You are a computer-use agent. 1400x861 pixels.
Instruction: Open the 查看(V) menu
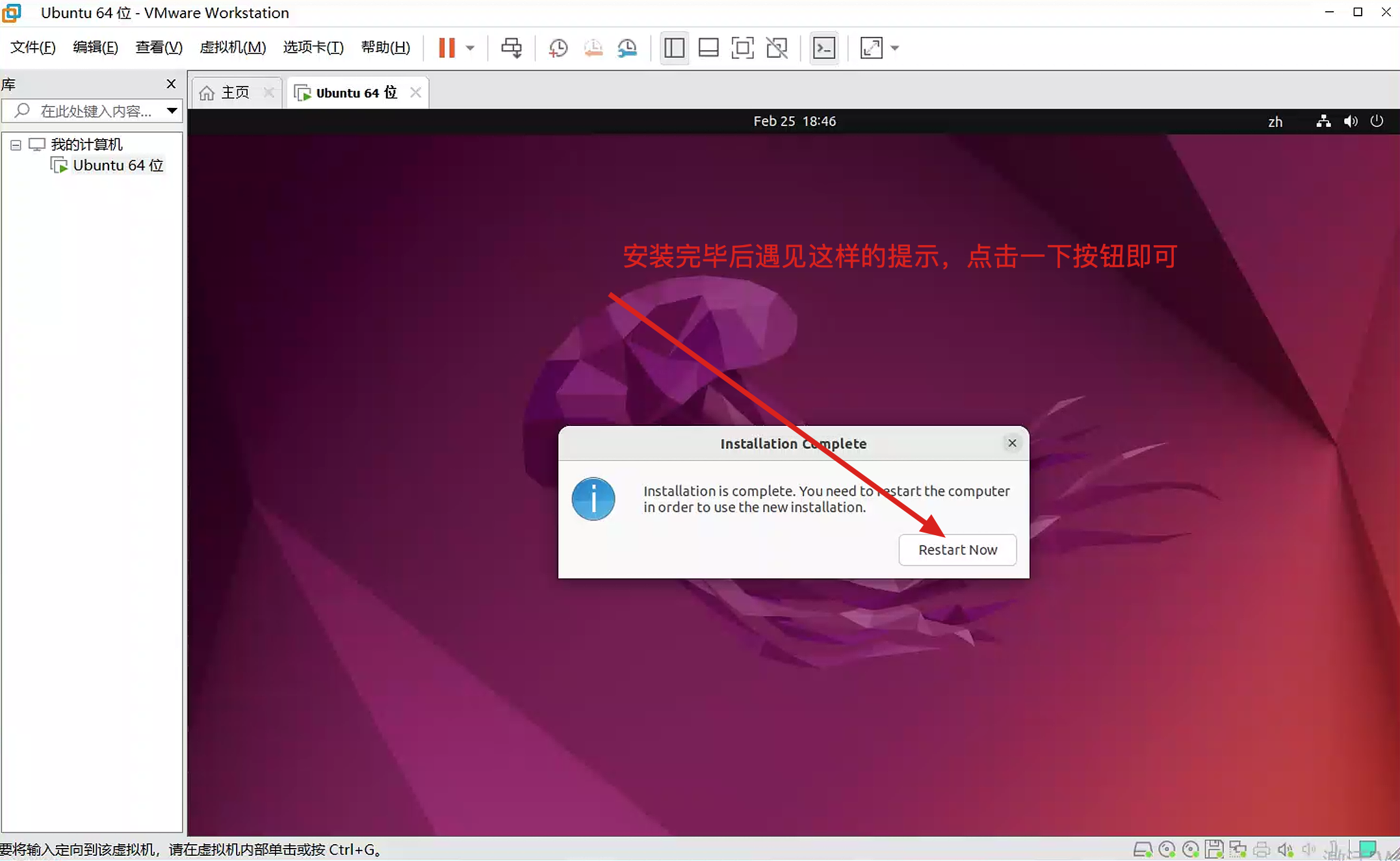[159, 47]
